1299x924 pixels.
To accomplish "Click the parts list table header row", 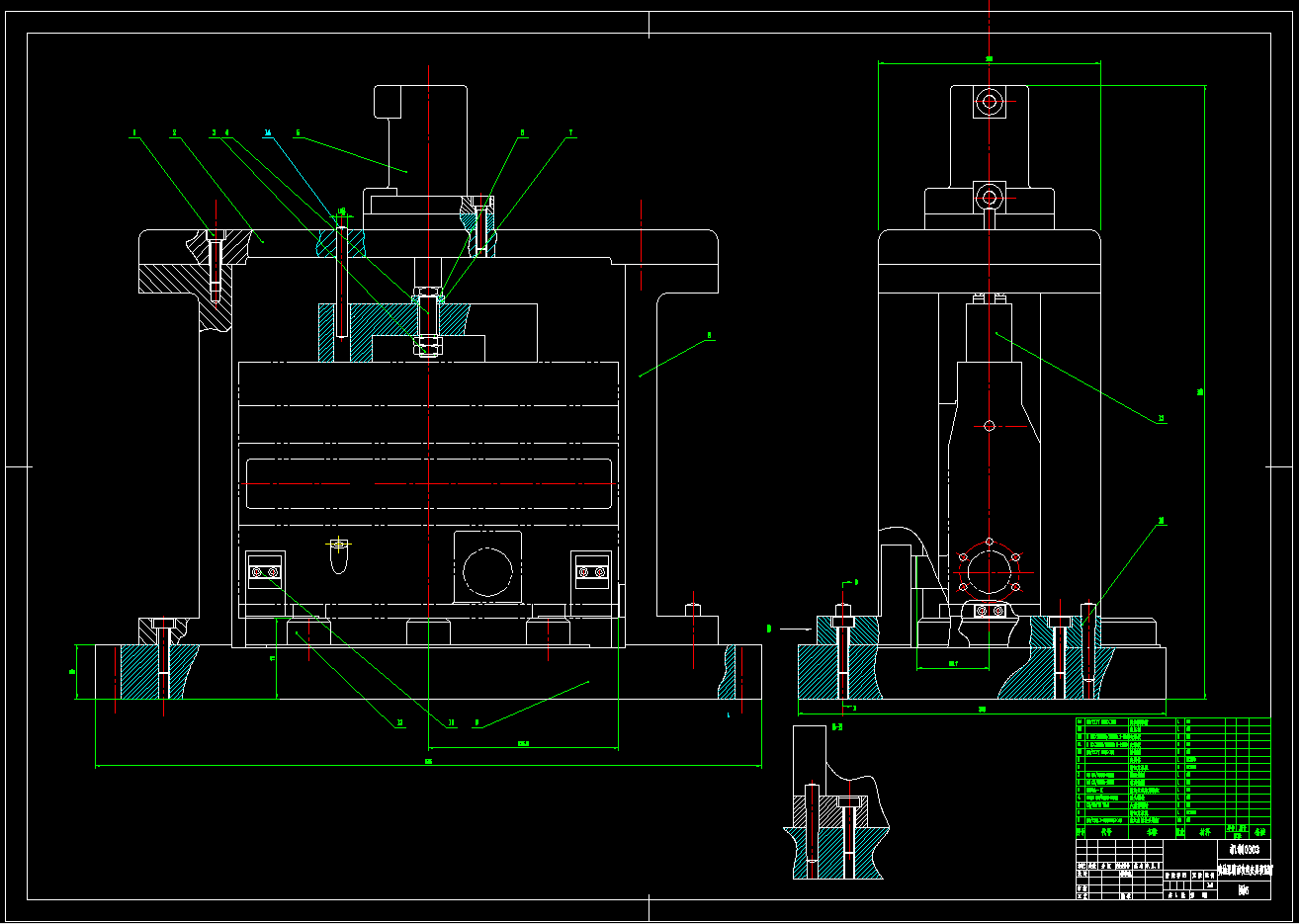I will 1172,832.
